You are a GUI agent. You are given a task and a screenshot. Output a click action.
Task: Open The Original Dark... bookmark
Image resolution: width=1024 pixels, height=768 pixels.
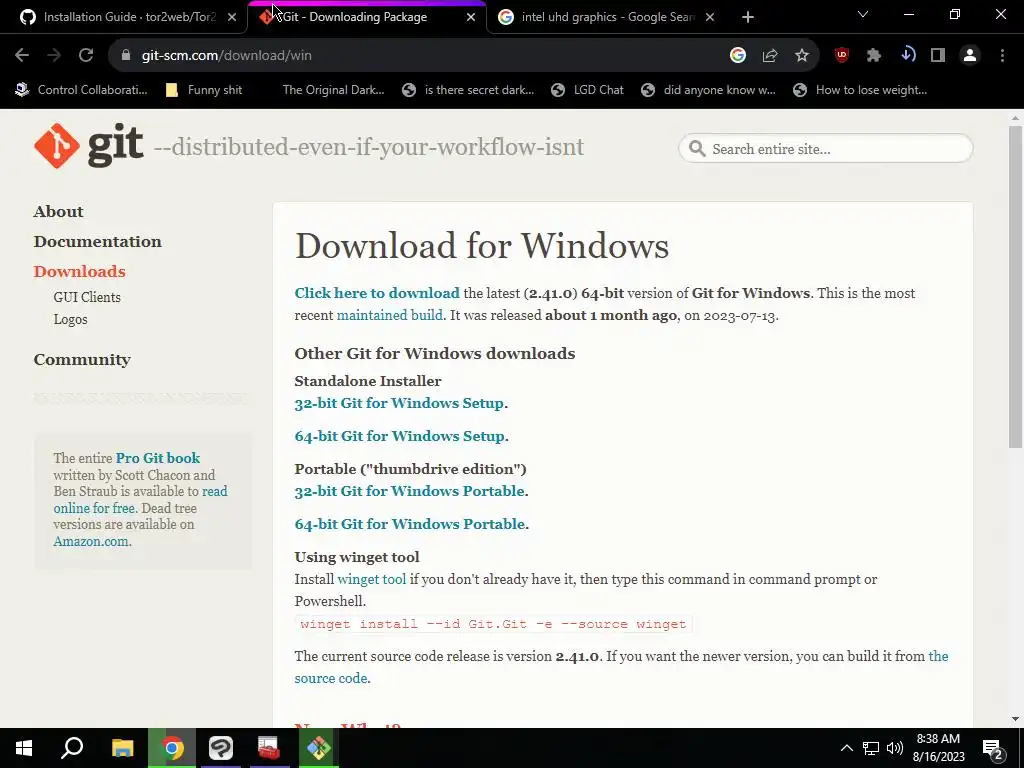click(333, 90)
